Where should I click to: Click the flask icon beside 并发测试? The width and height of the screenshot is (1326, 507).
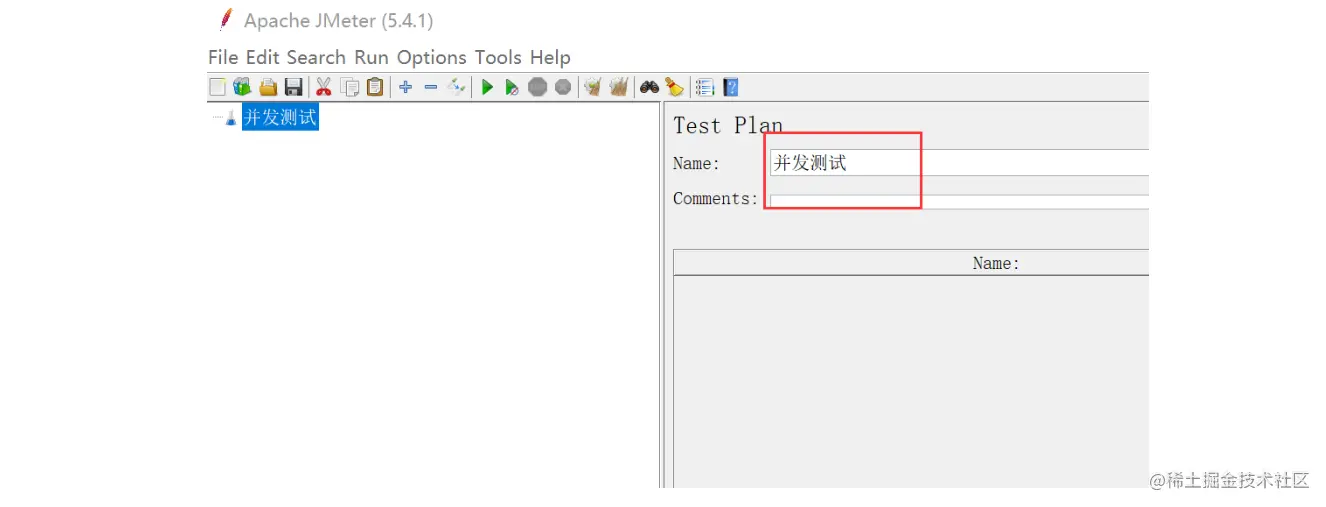point(231,117)
